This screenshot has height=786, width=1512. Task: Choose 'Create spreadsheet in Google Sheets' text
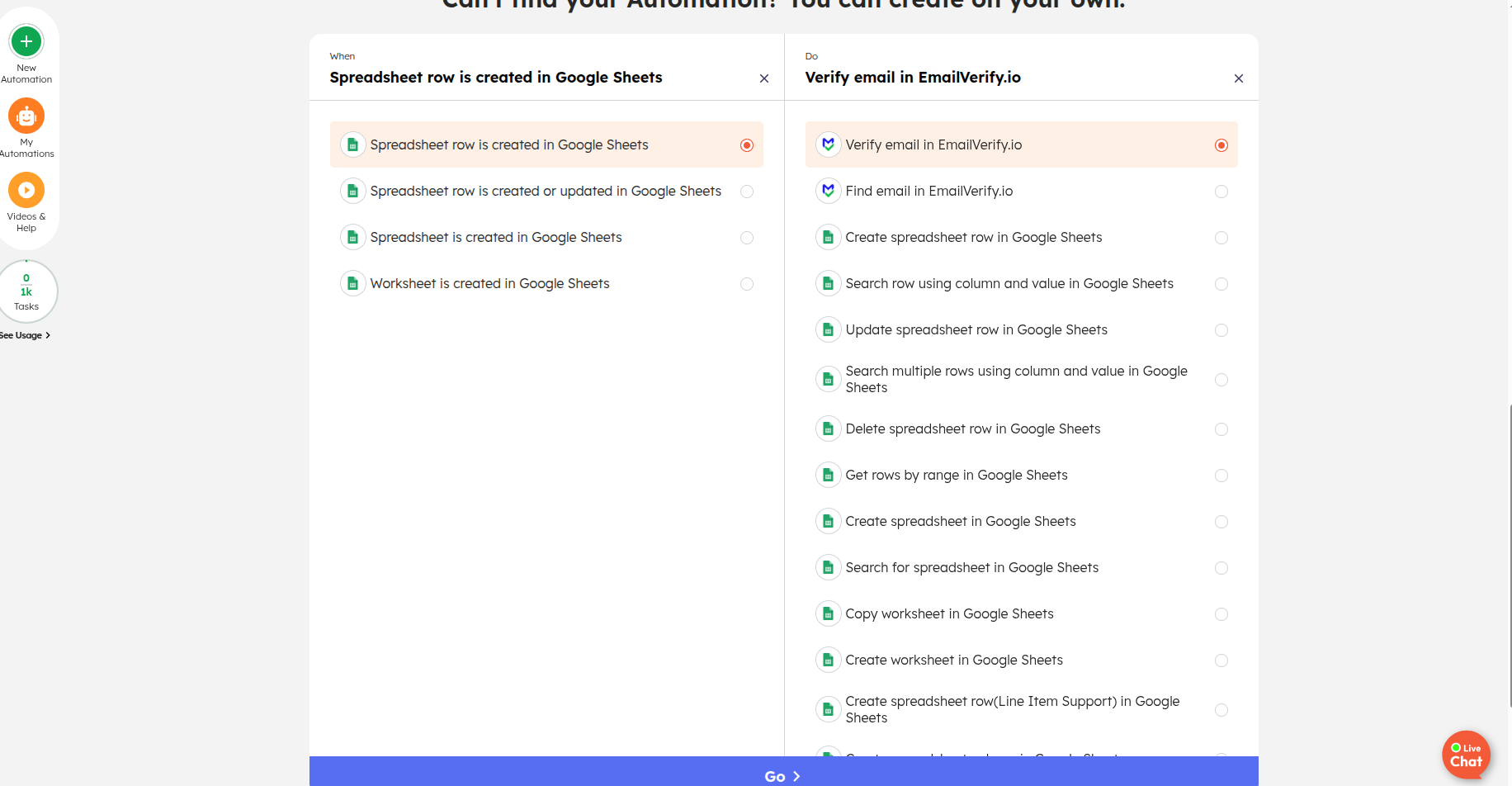tap(961, 522)
